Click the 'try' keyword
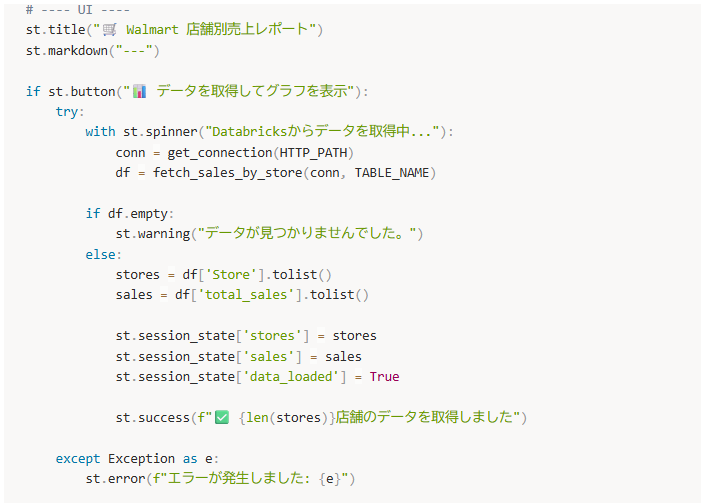The image size is (701, 503). 67,112
